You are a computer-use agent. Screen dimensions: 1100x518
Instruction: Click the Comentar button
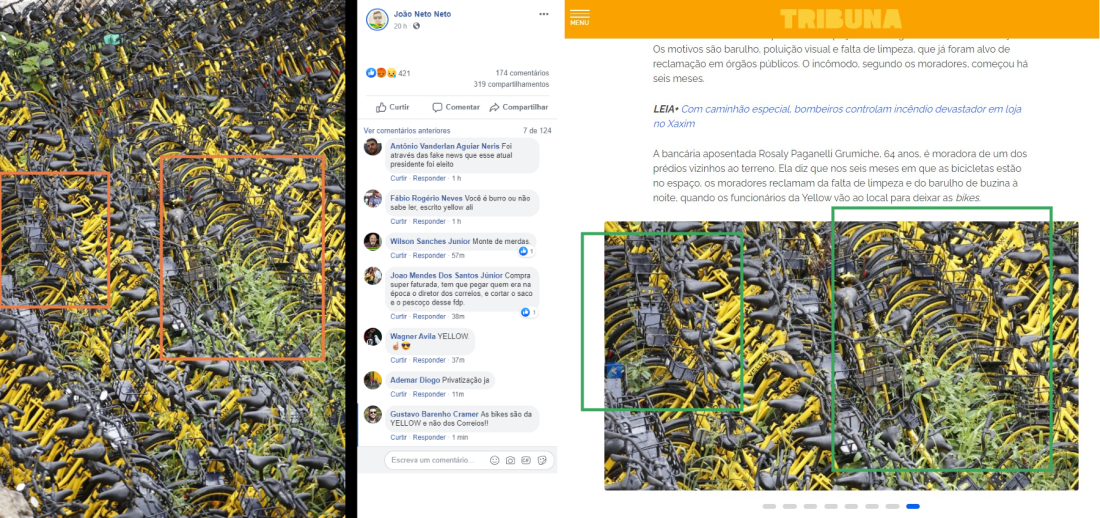pos(456,107)
